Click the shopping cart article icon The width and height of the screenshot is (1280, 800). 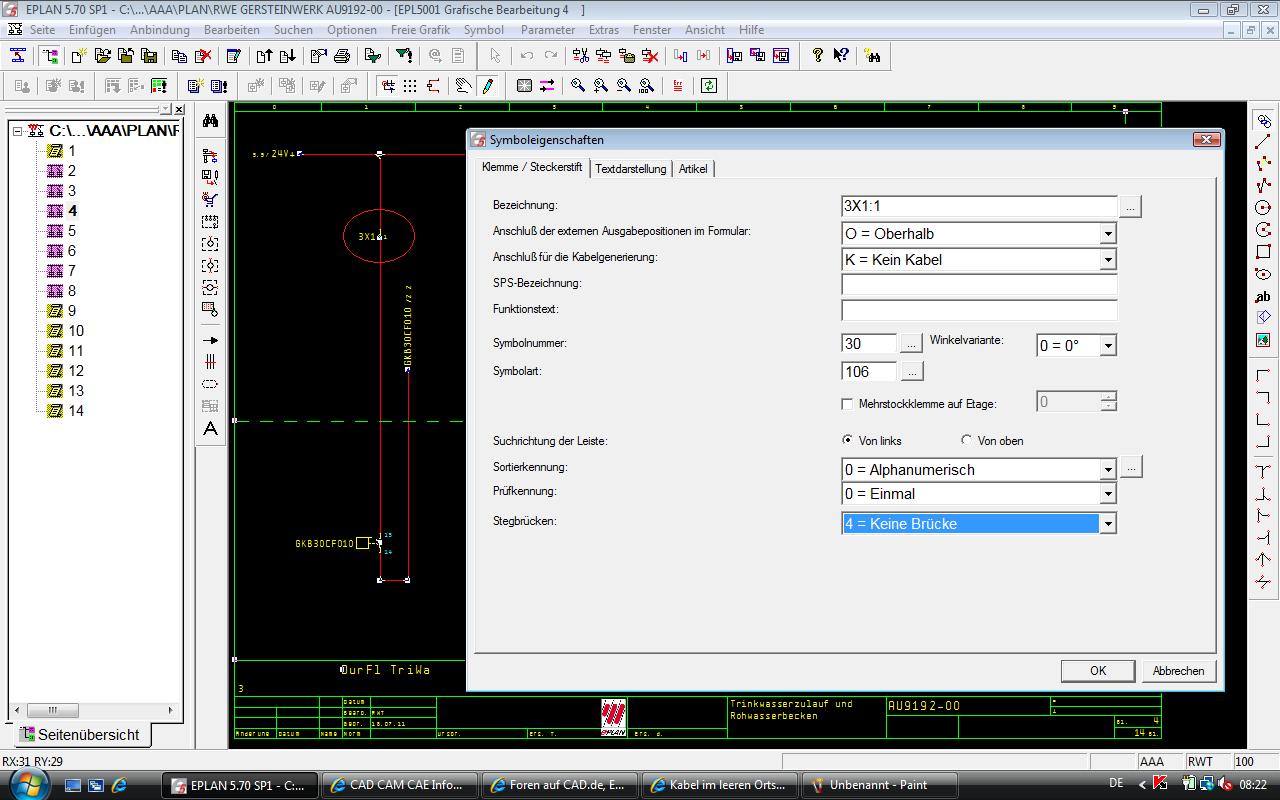[x=210, y=199]
